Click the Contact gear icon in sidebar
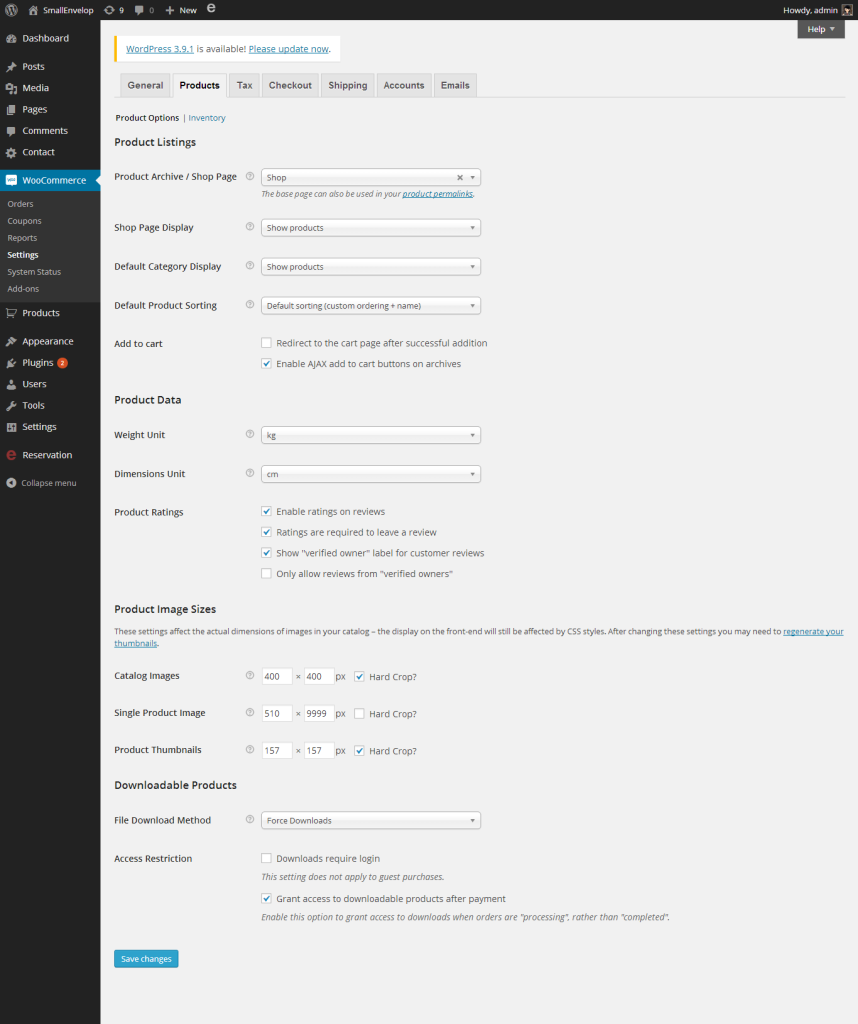Viewport: 858px width, 1024px height. point(11,153)
